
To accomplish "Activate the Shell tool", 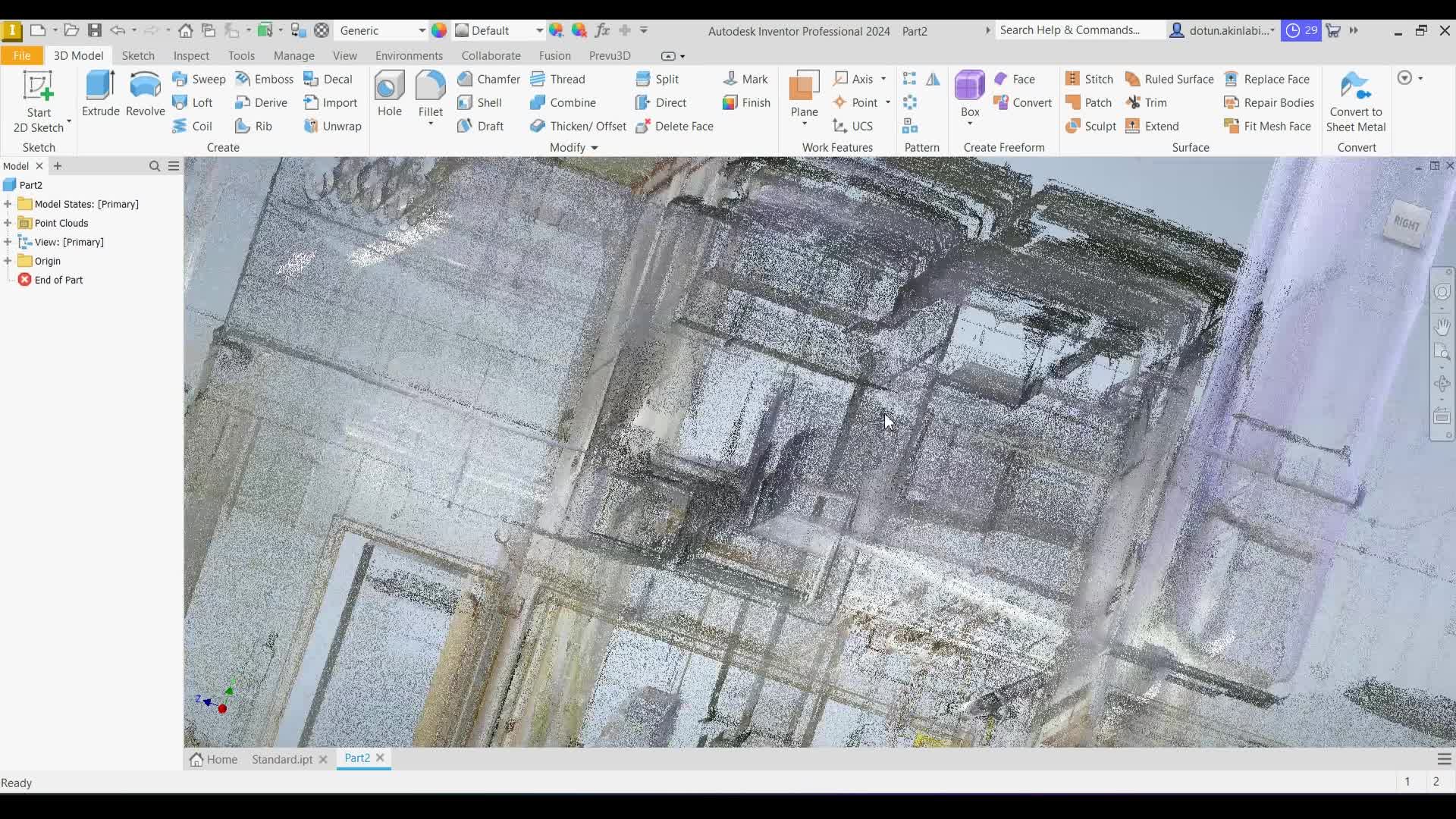I will pos(482,102).
